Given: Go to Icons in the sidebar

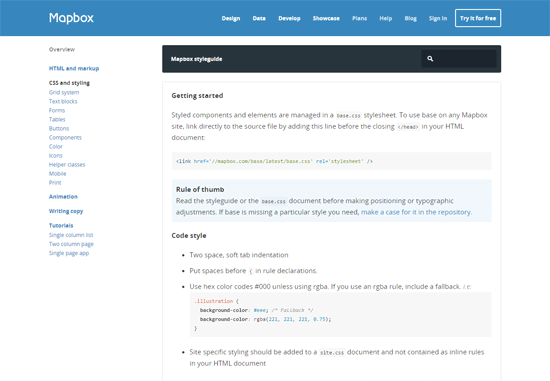Looking at the screenshot, I should (x=55, y=156).
